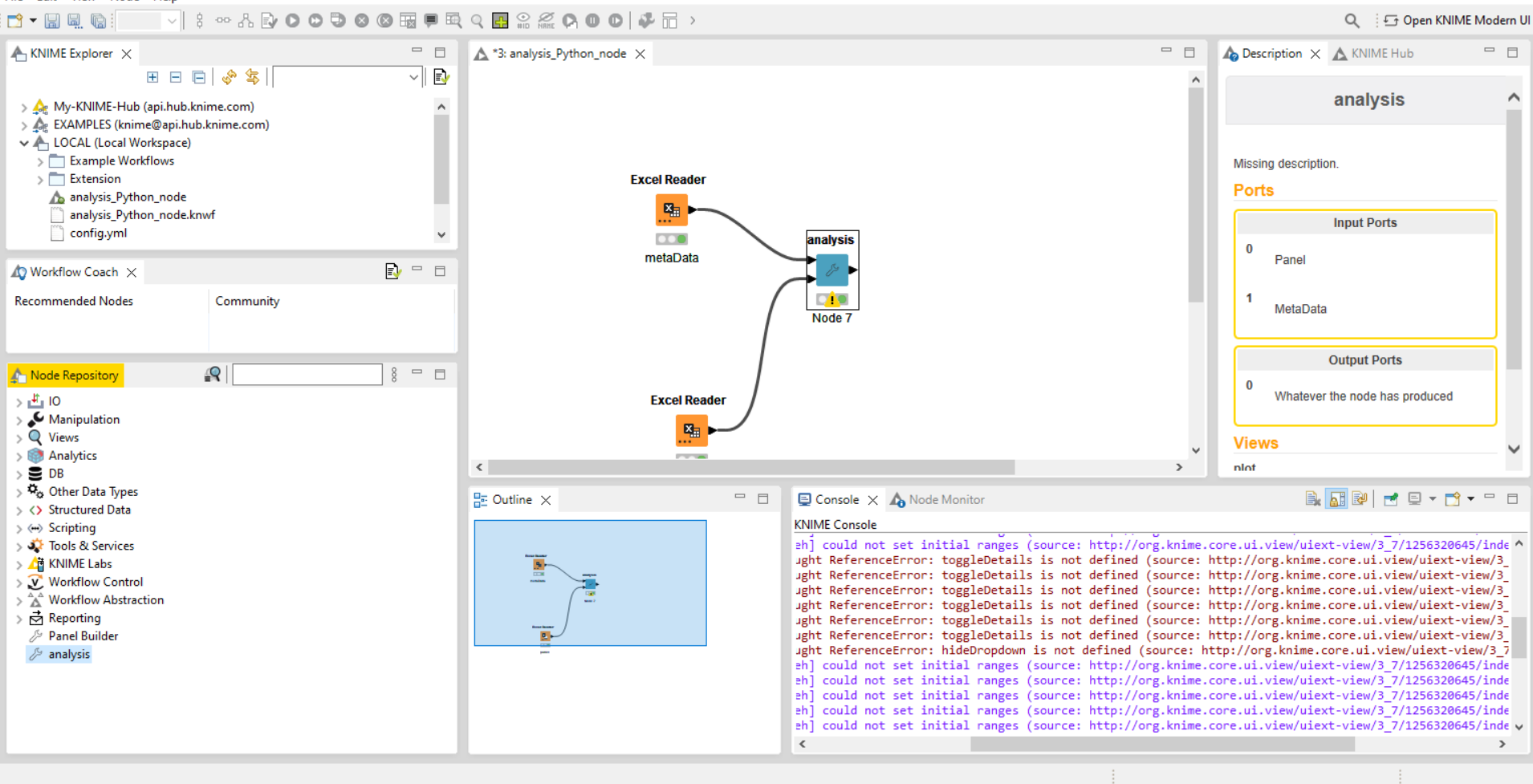Expand the Scripting category in Node Repository
The image size is (1533, 784).
19,527
